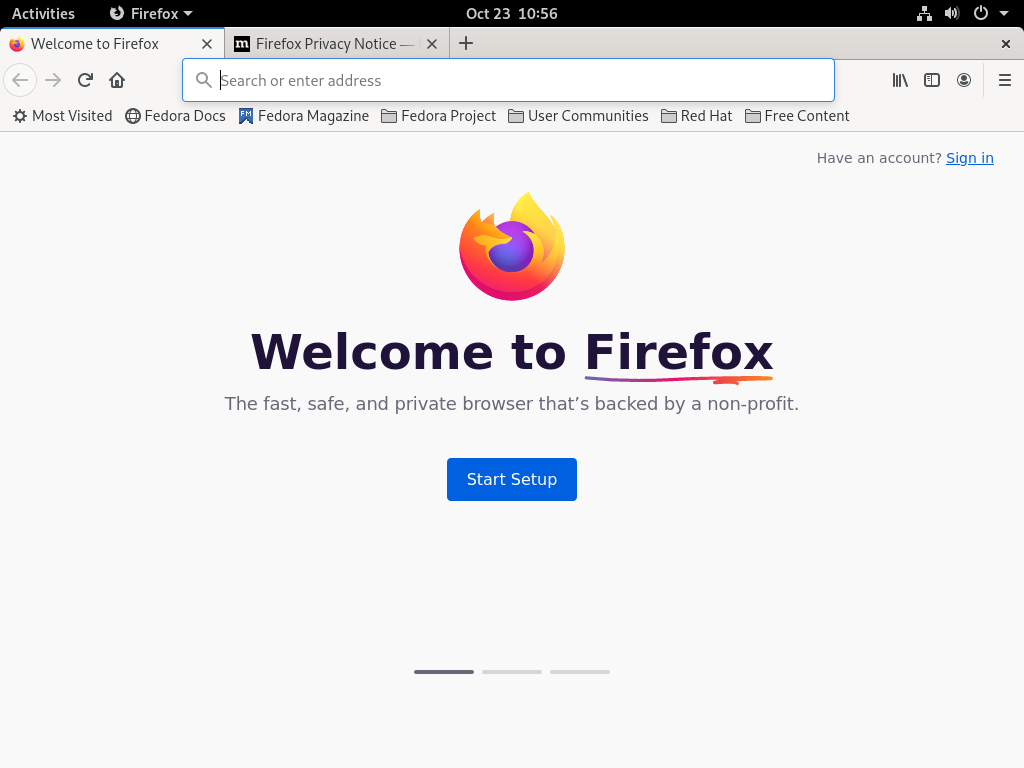Viewport: 1024px width, 768px height.
Task: Follow the Sign in link
Action: 970,158
